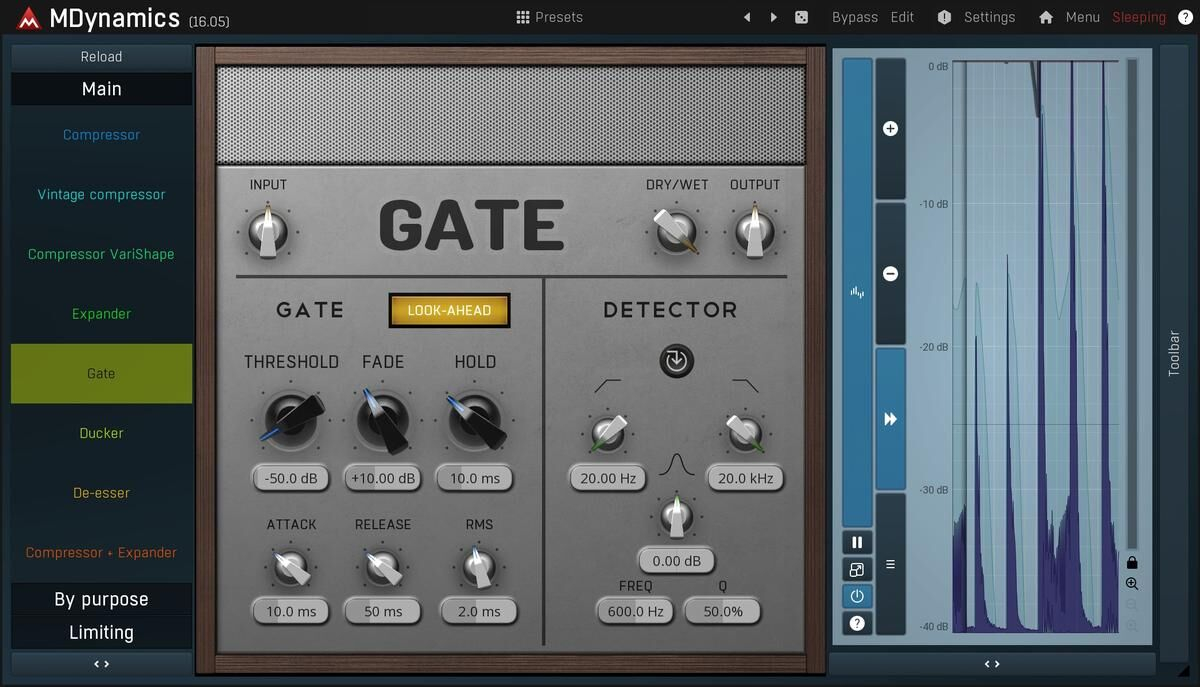Image resolution: width=1200 pixels, height=687 pixels.
Task: Expand the By purpose preset category
Action: pos(101,599)
